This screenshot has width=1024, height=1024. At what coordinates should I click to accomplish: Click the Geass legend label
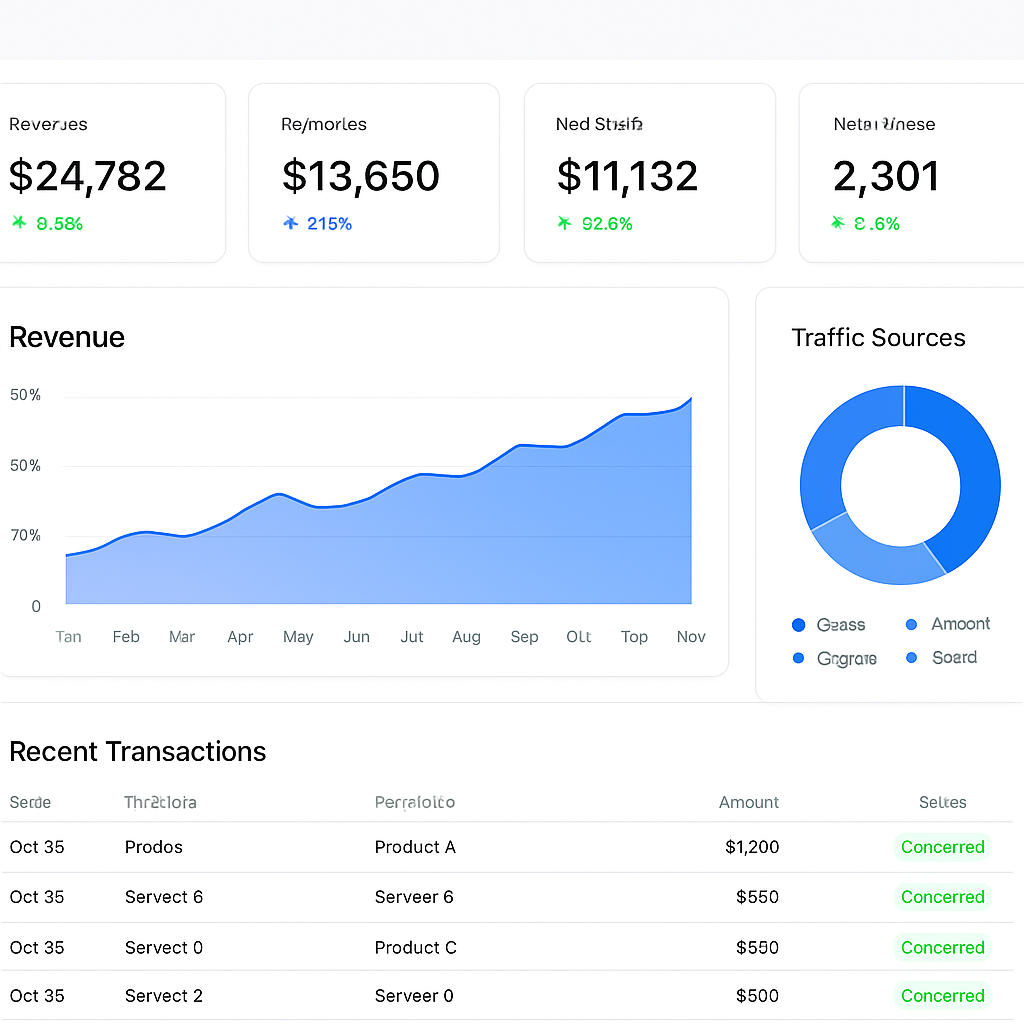(x=840, y=625)
